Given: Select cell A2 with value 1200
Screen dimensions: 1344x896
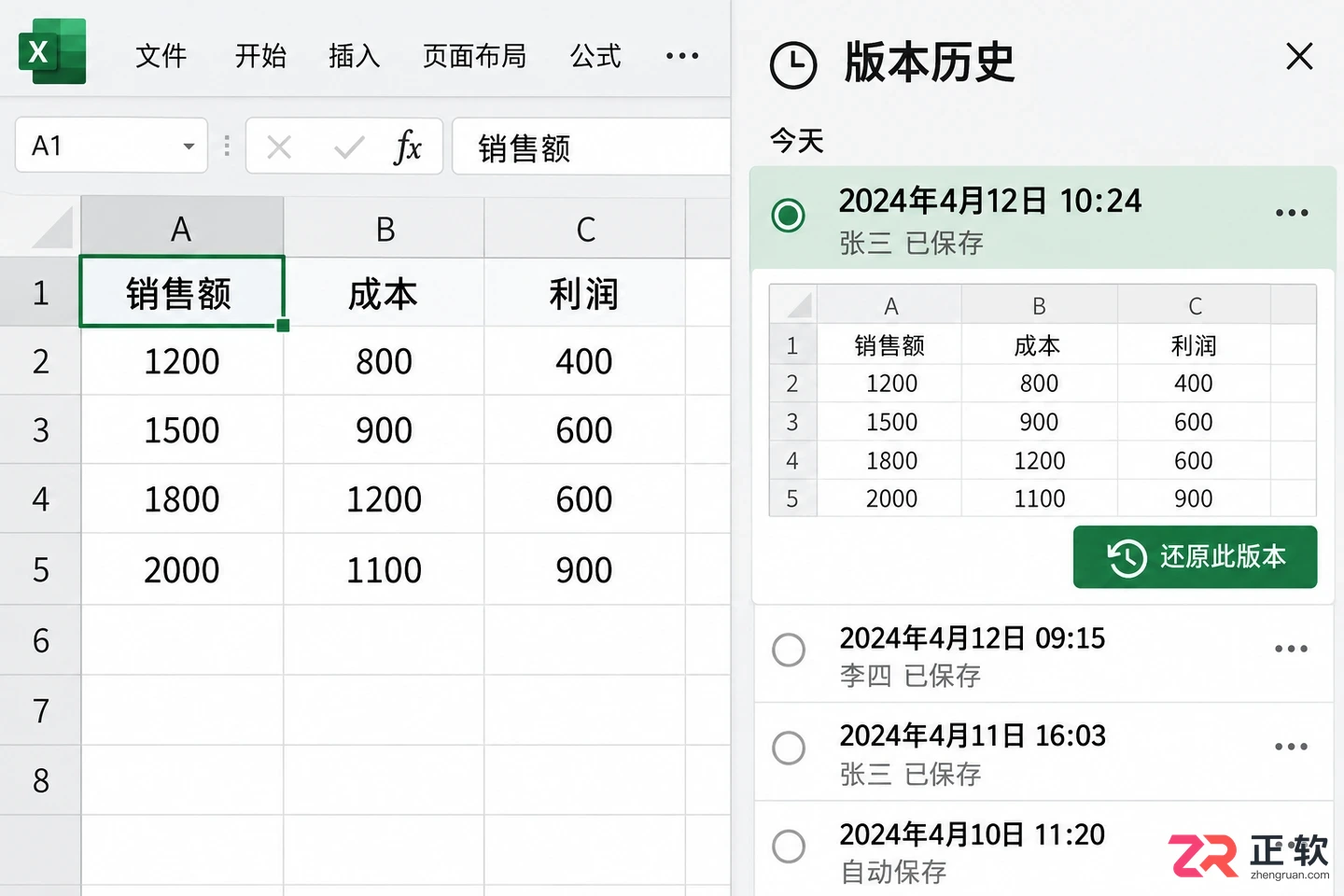Looking at the screenshot, I should click(x=182, y=361).
